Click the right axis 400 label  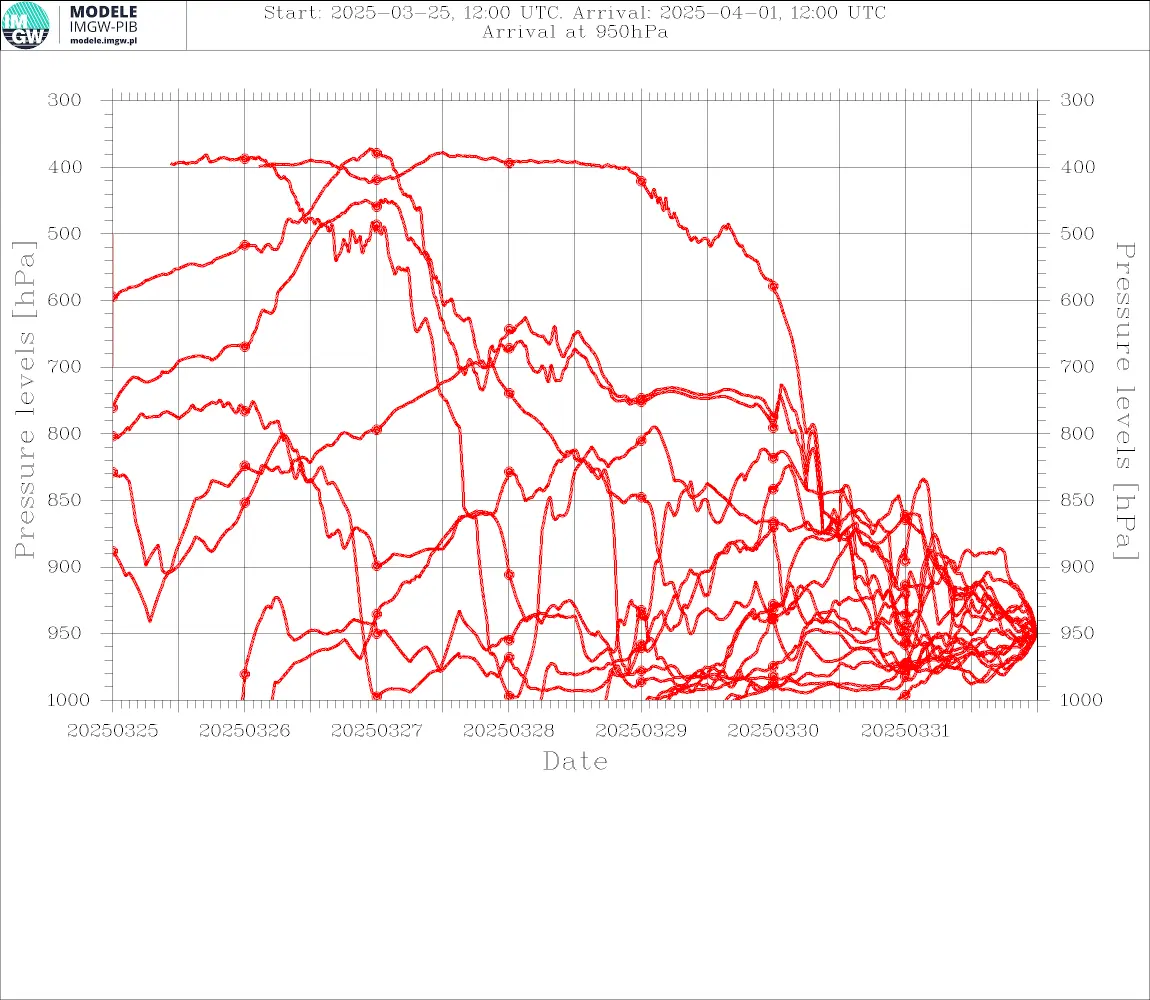(x=1077, y=167)
